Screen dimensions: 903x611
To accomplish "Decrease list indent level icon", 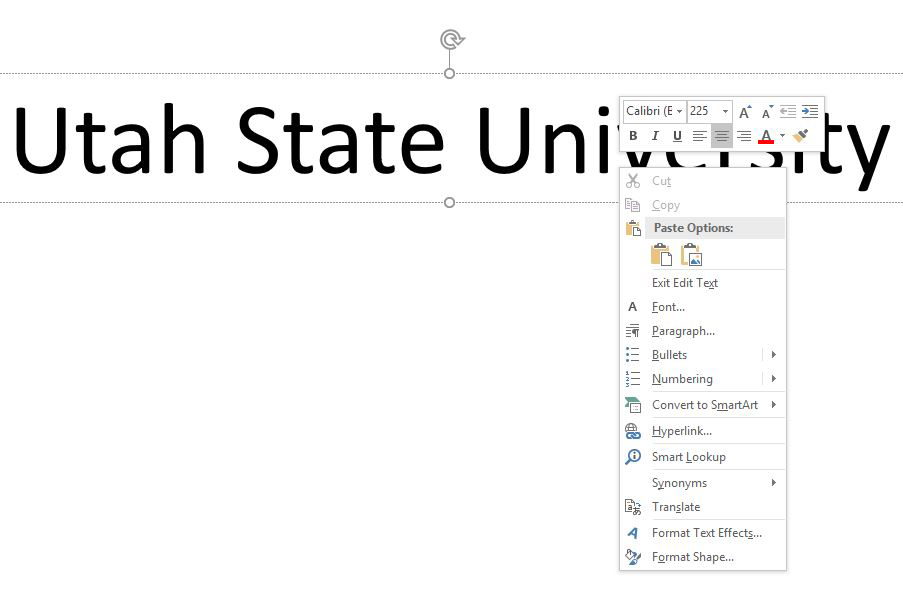I will (788, 111).
